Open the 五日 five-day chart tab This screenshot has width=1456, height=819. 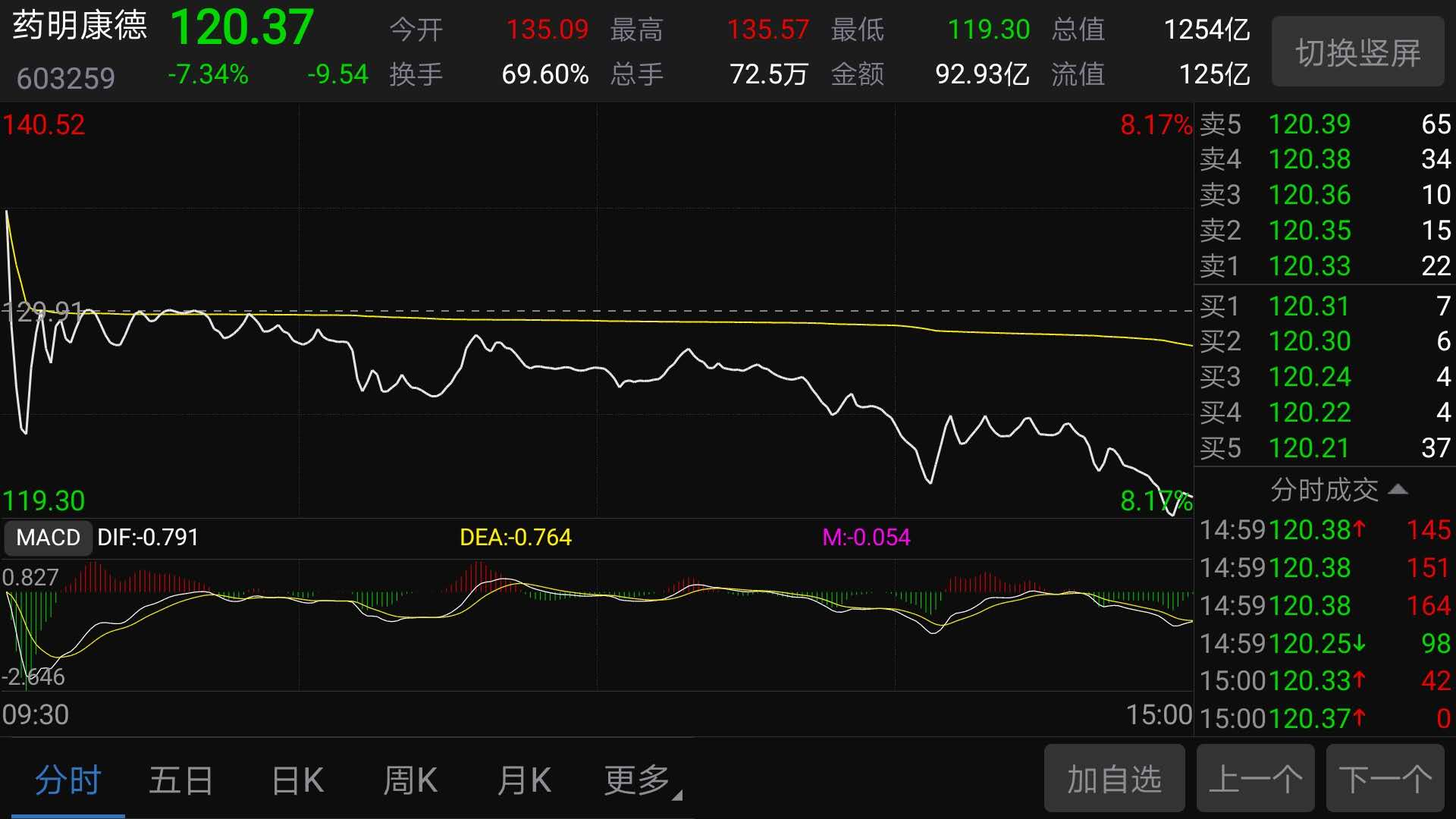click(180, 780)
